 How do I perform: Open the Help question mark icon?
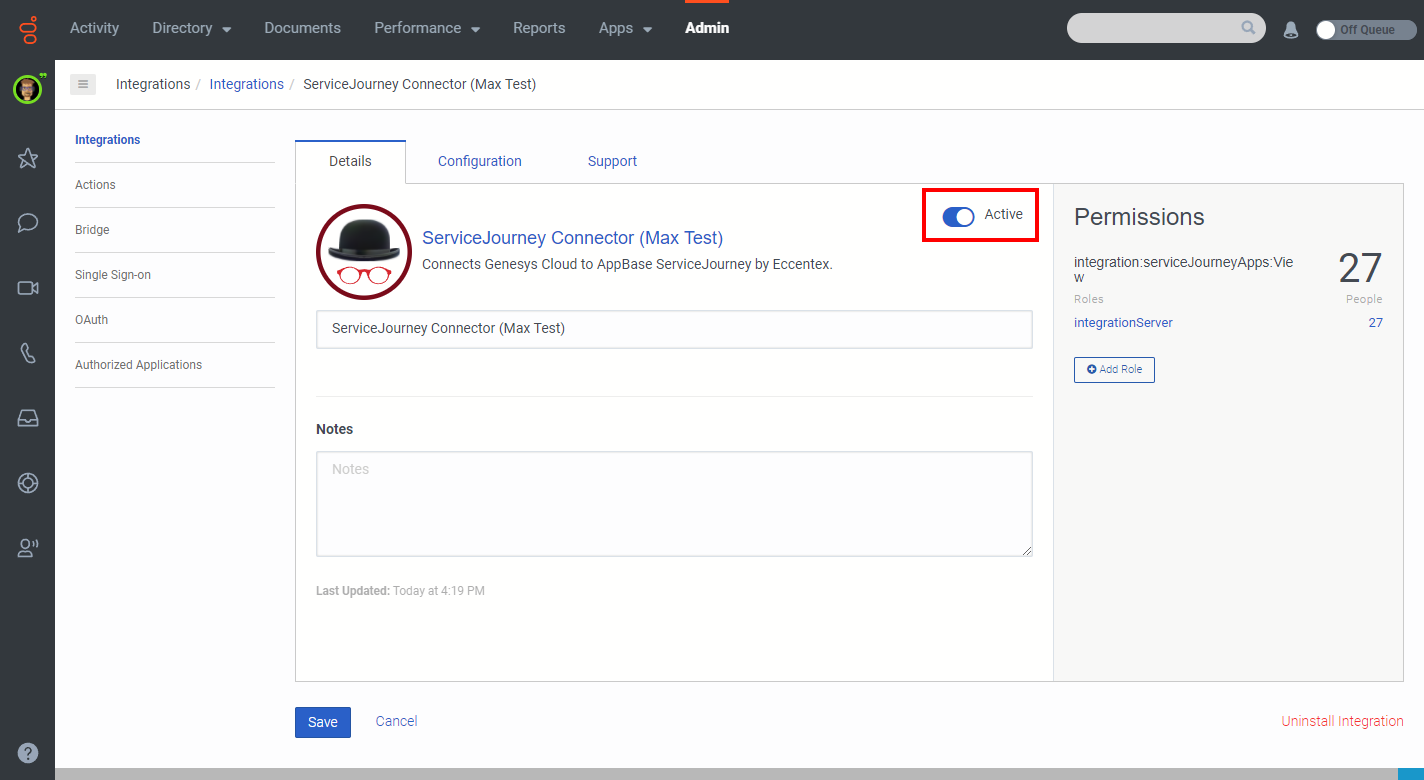click(x=28, y=753)
